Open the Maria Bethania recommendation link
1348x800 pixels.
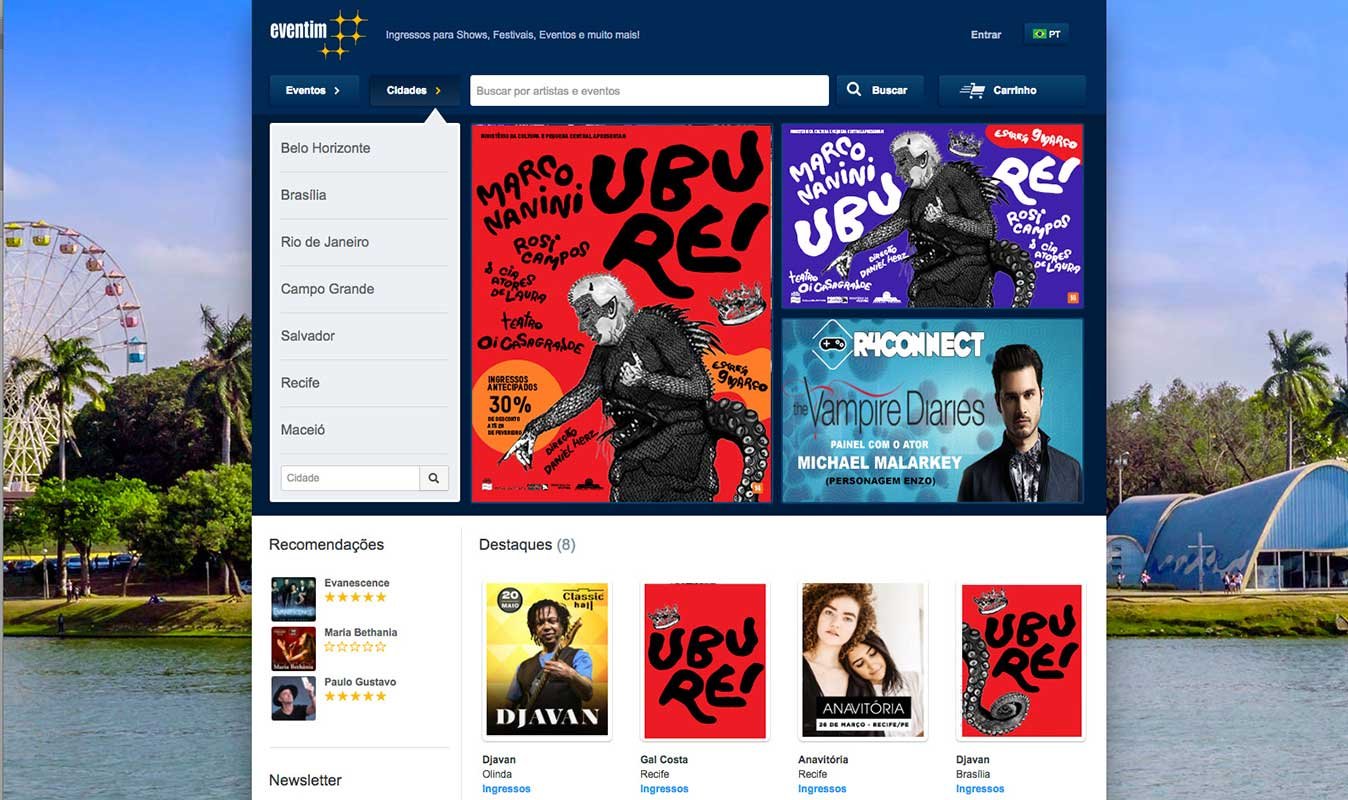(x=360, y=632)
